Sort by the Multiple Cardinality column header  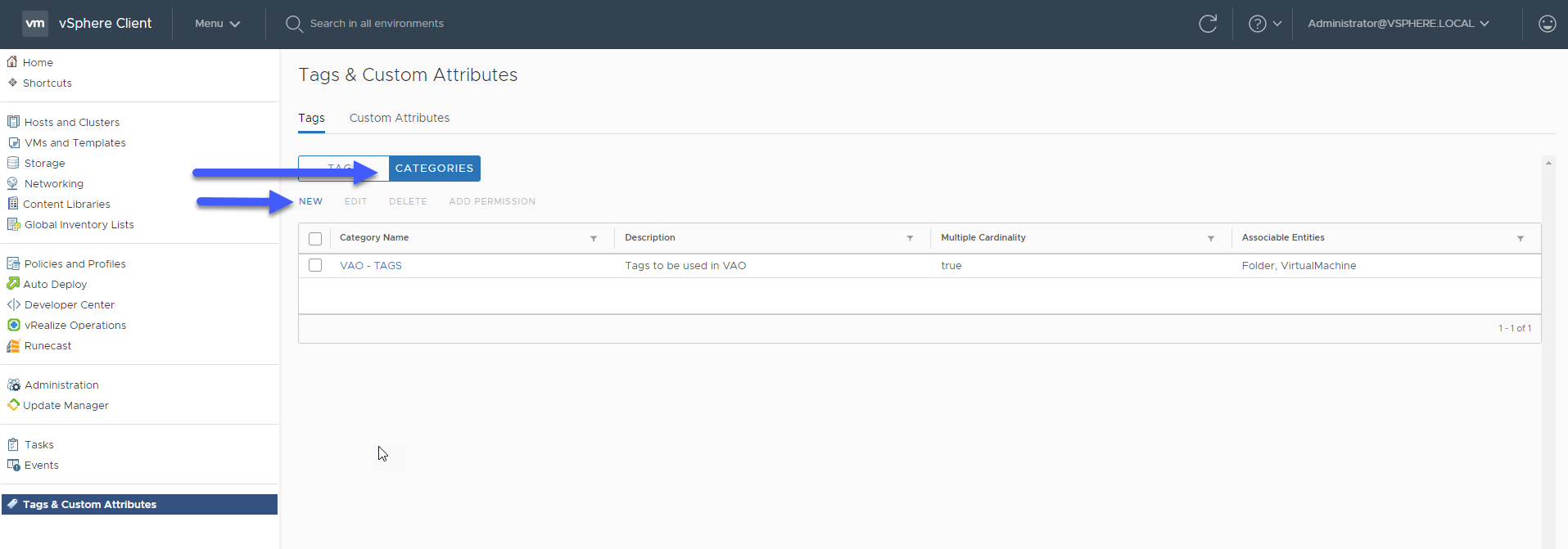(983, 237)
